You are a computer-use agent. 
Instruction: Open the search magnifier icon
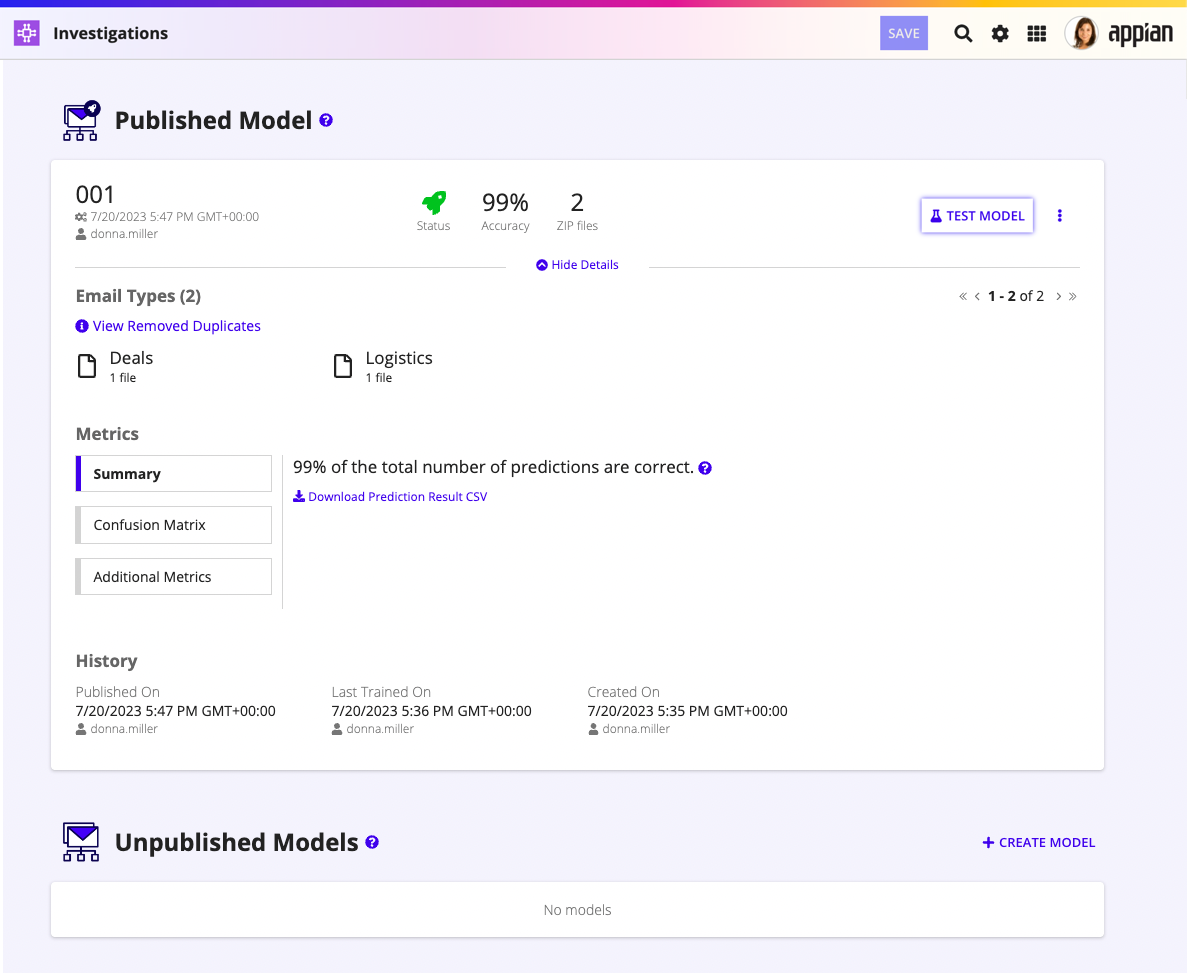[x=963, y=33]
